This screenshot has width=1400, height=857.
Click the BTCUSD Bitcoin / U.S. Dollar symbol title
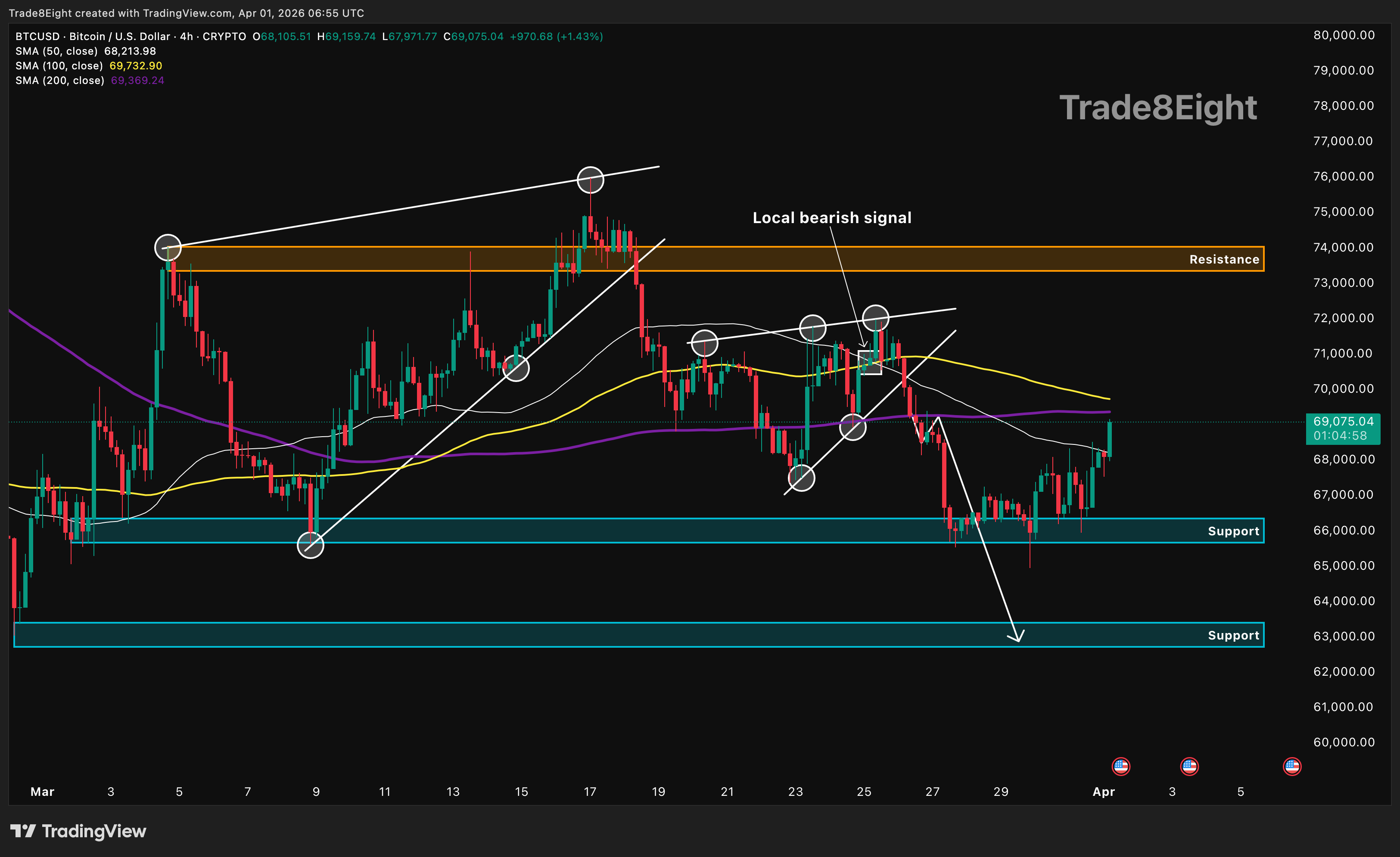(131, 36)
